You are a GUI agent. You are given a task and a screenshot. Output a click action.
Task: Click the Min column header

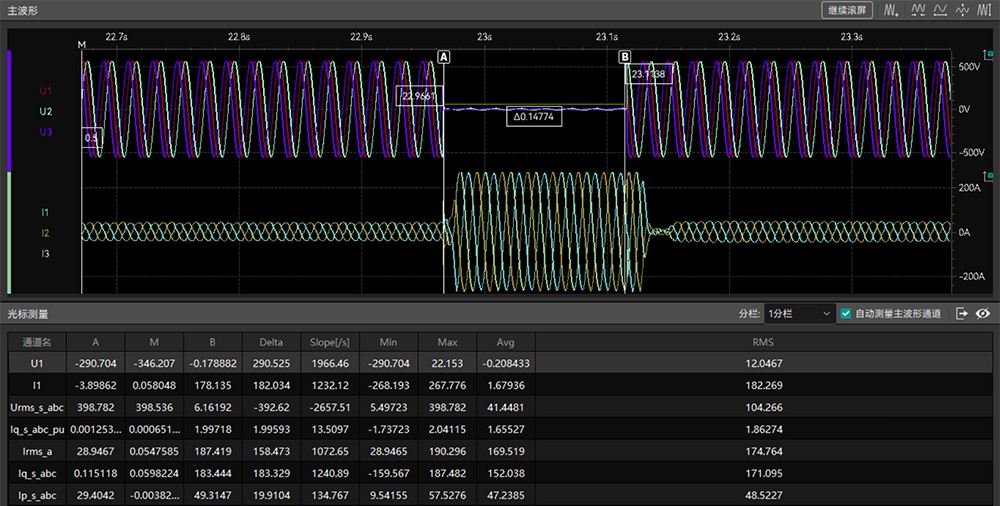(x=388, y=342)
